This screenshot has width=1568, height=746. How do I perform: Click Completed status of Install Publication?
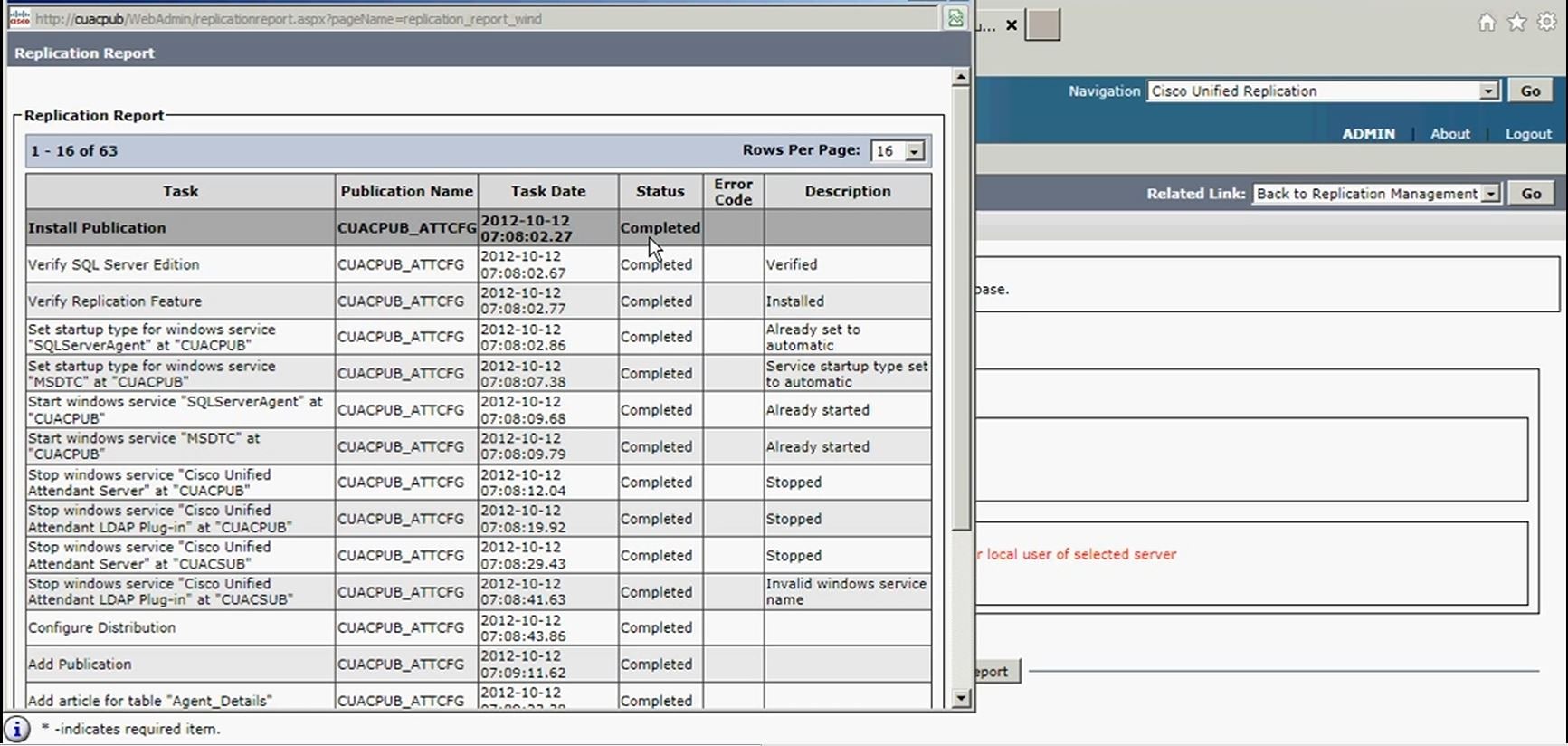click(660, 228)
